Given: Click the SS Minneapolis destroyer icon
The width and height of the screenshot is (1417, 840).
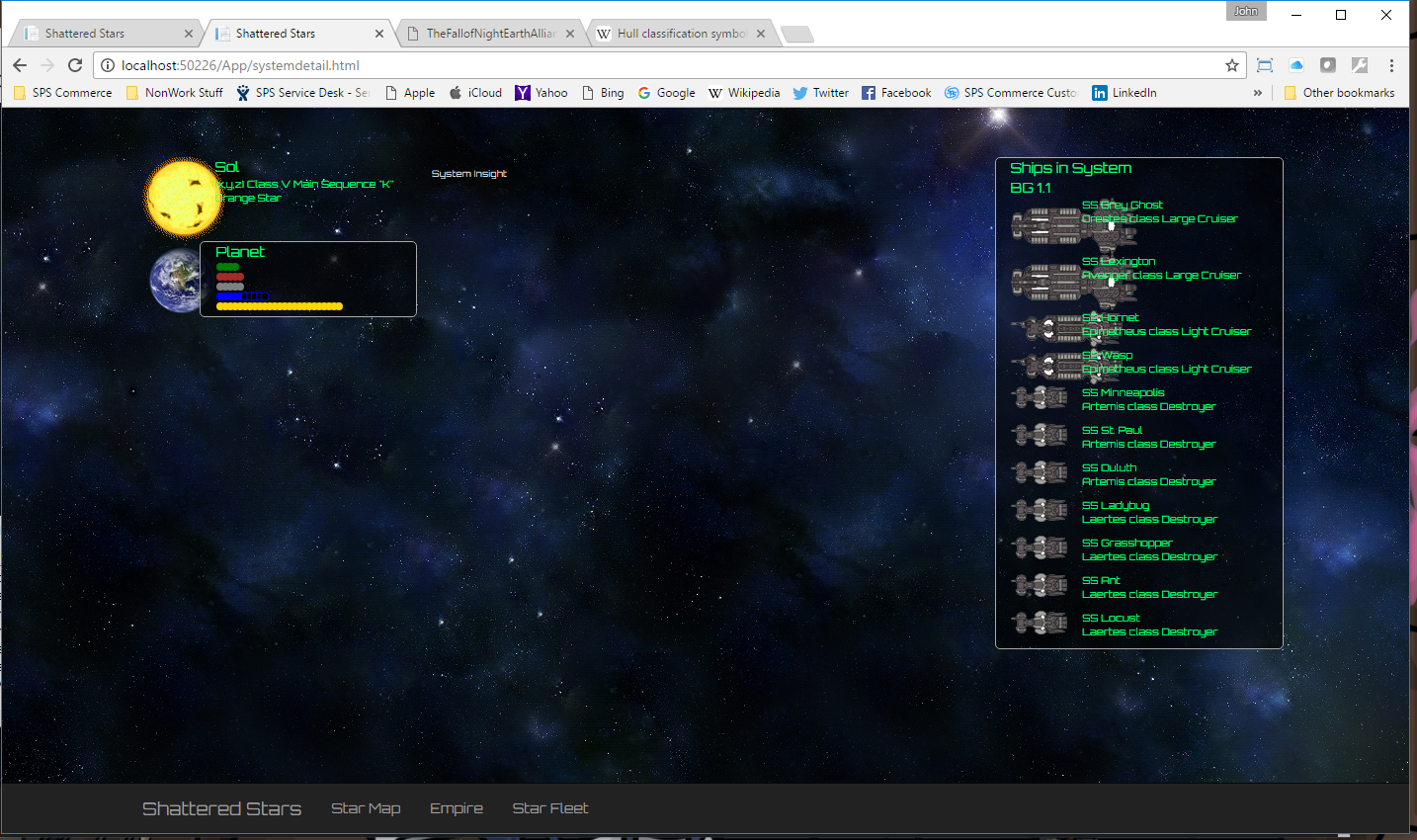Looking at the screenshot, I should [1040, 398].
